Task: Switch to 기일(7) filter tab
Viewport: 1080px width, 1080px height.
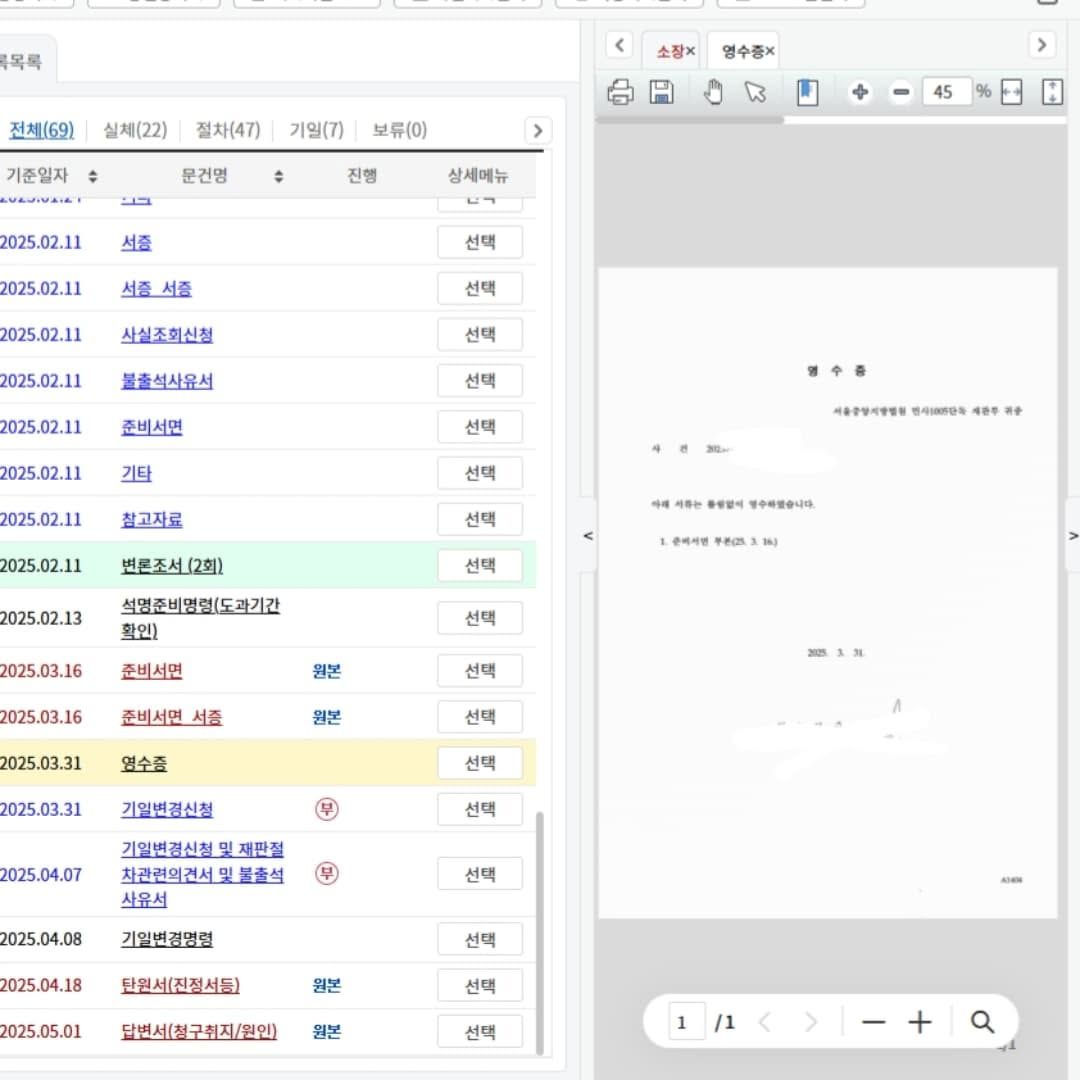Action: pos(316,129)
